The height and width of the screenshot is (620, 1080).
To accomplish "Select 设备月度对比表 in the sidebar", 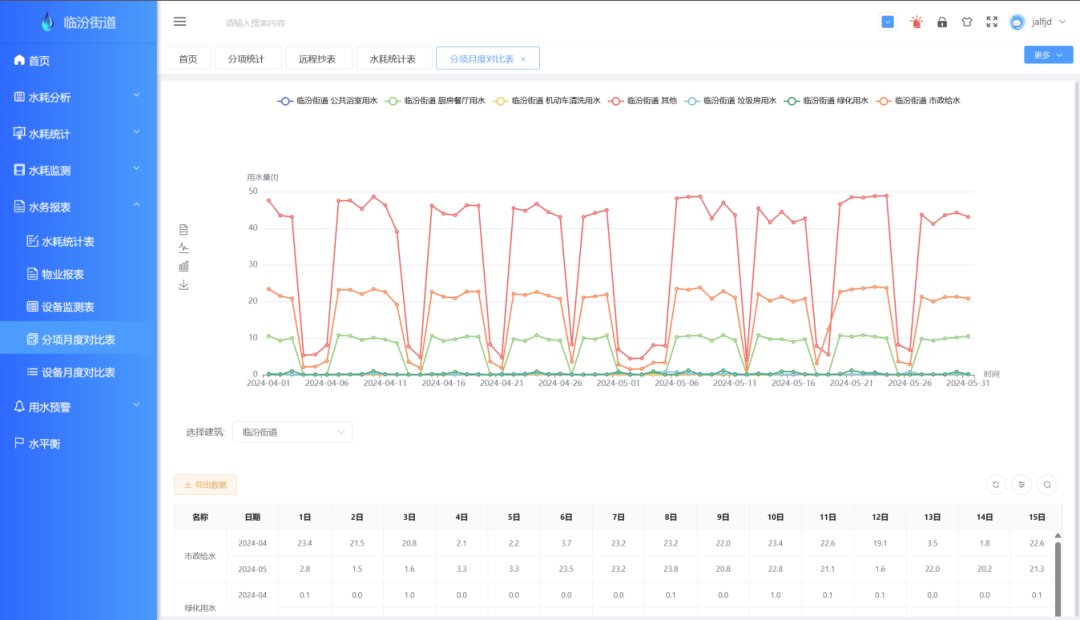I will coord(78,372).
